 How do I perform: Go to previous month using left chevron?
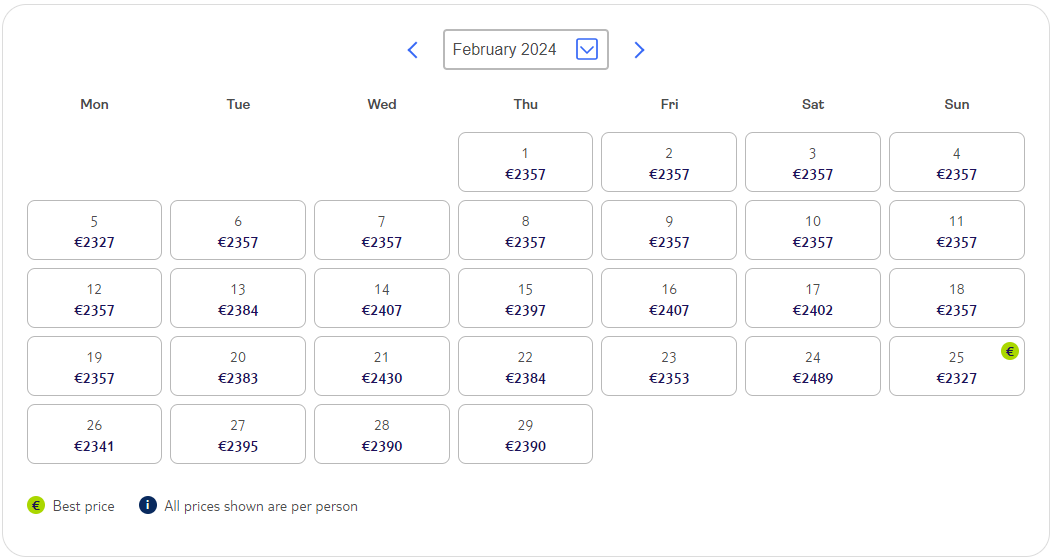coord(413,50)
